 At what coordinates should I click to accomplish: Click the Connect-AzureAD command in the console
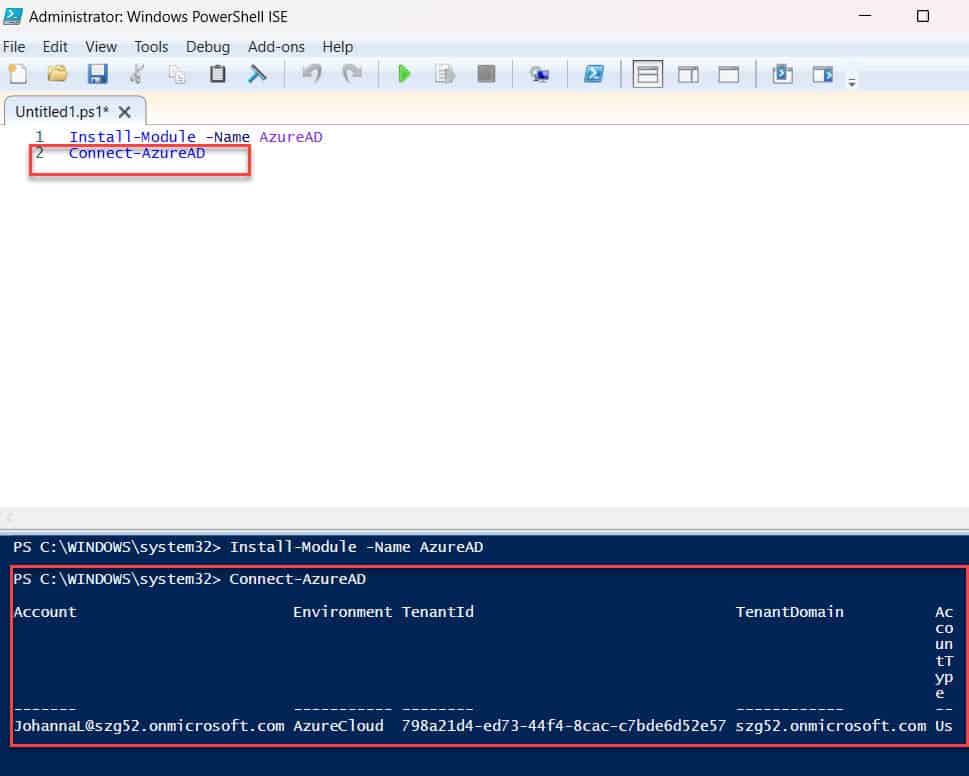(x=297, y=579)
